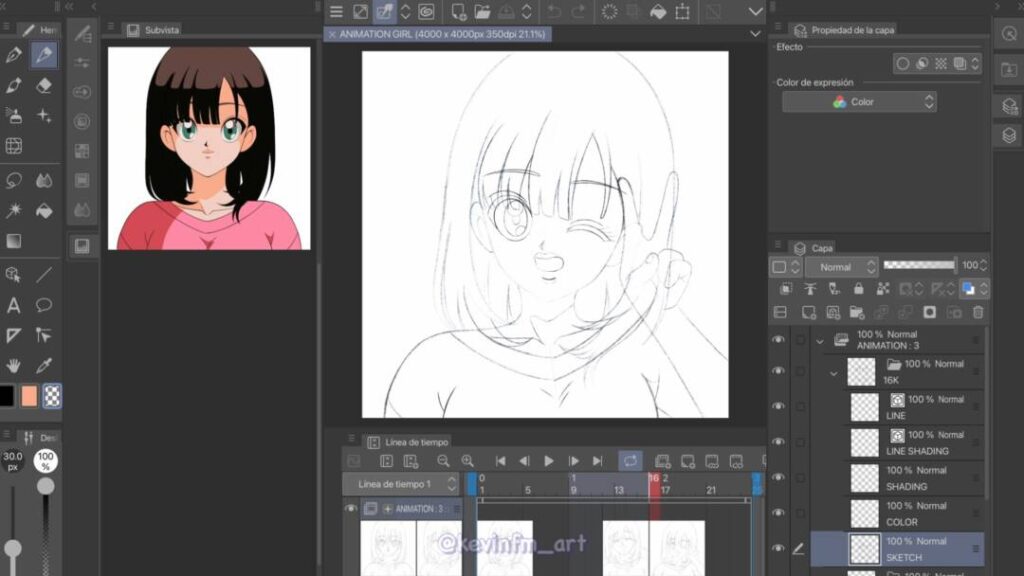Select the active Pencil tool

click(x=44, y=55)
